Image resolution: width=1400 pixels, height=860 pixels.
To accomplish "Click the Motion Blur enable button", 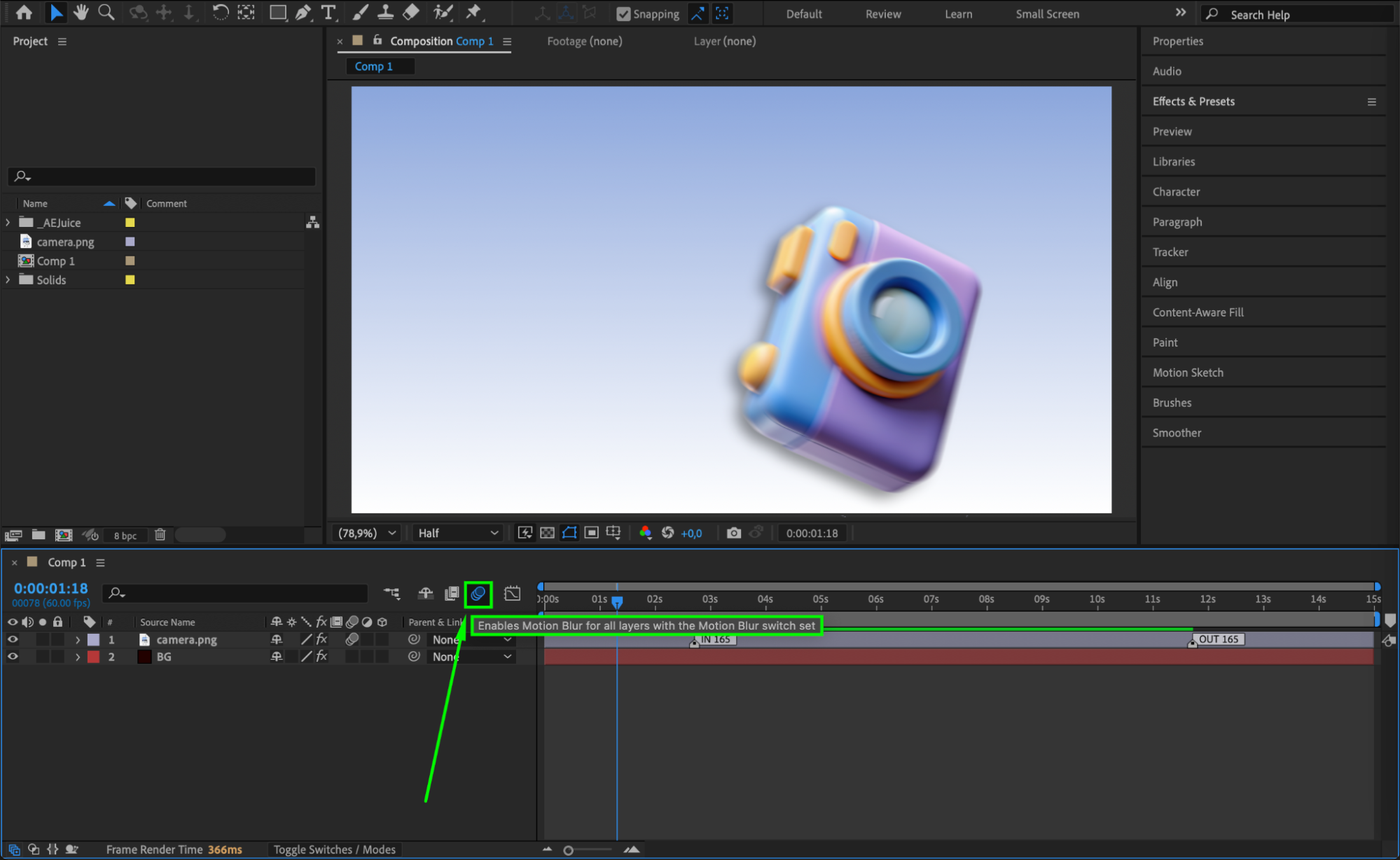I will [478, 594].
